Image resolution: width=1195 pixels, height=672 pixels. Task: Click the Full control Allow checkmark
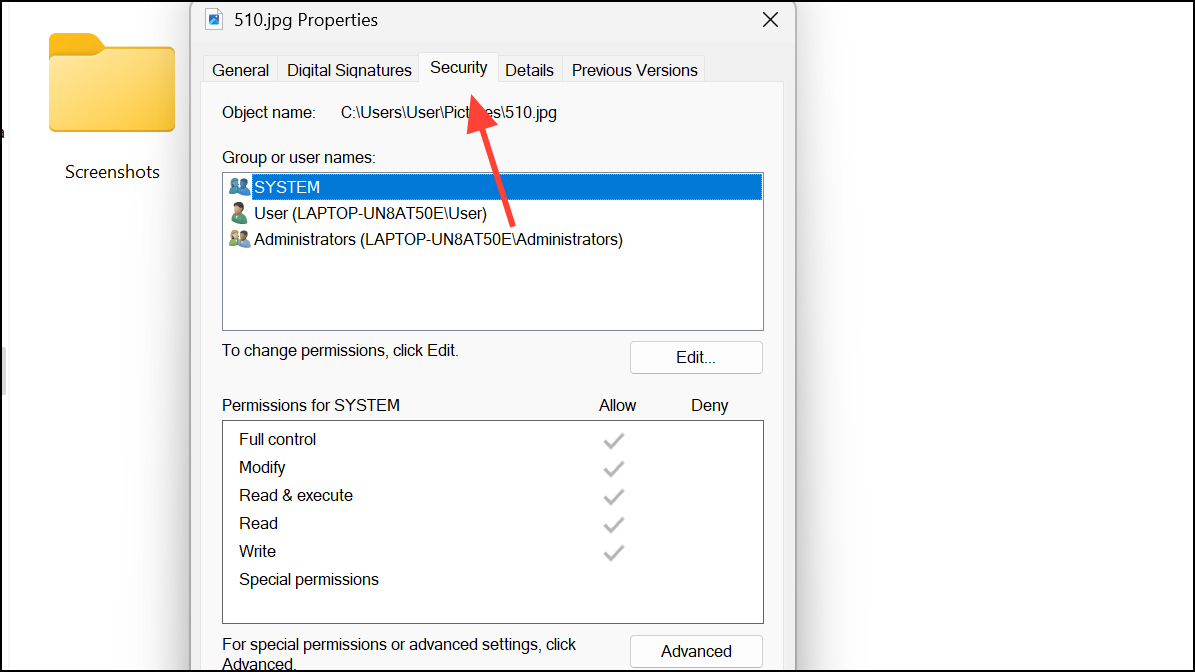pyautogui.click(x=614, y=440)
